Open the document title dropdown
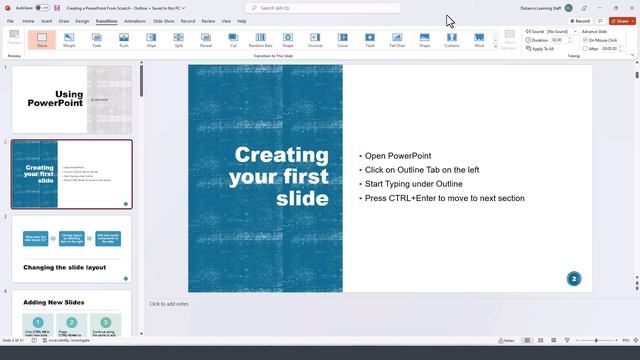640x360 pixels. (184, 8)
